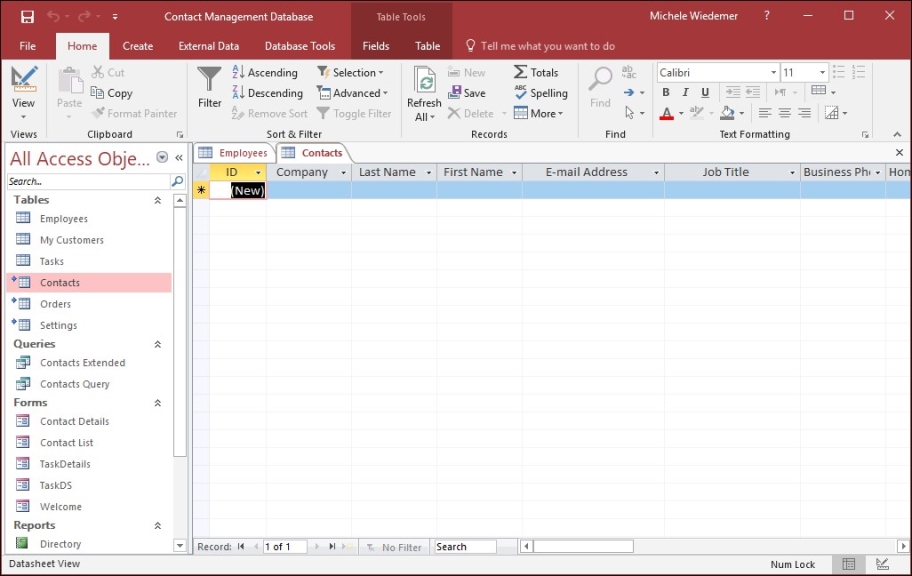
Task: Sort records Descending
Action: (268, 93)
